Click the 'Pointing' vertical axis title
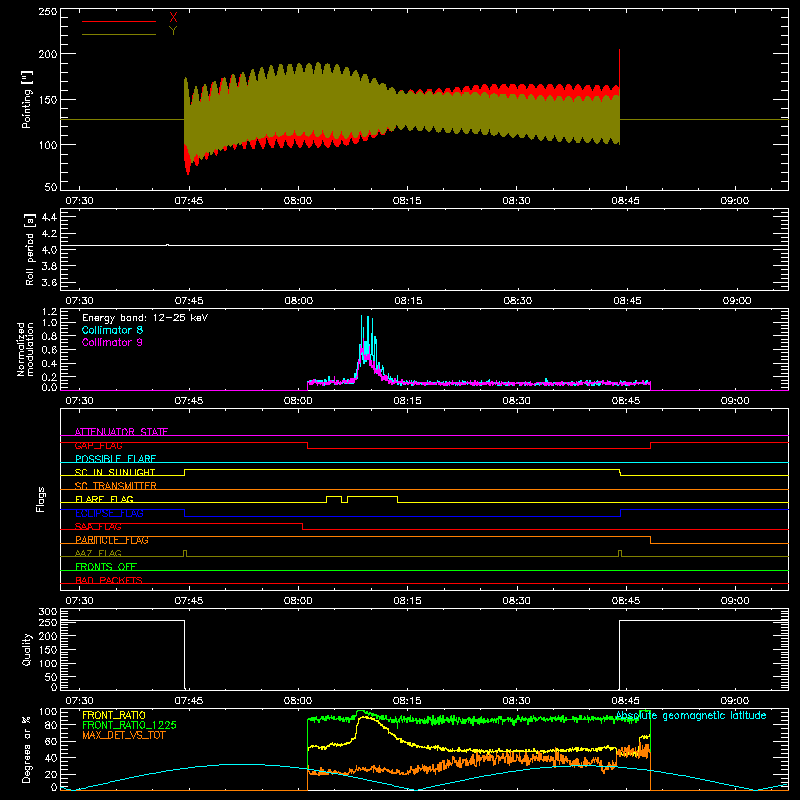 (x=27, y=99)
